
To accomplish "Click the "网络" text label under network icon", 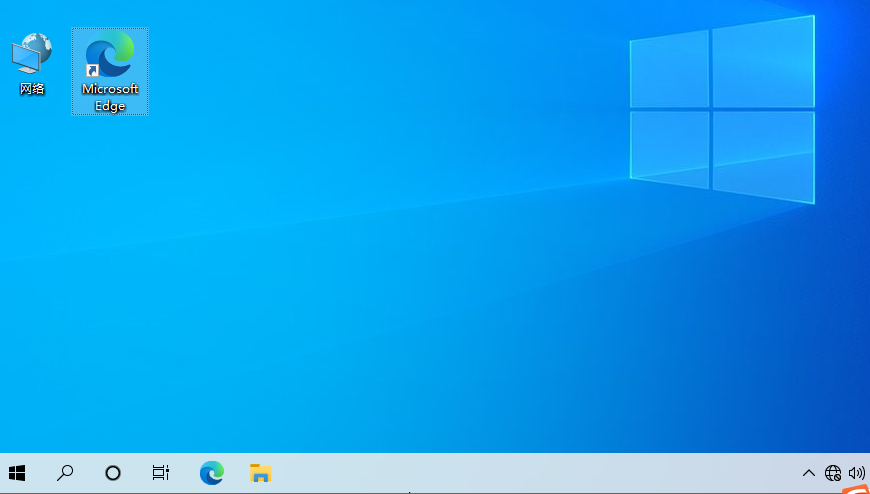I will pos(32,89).
